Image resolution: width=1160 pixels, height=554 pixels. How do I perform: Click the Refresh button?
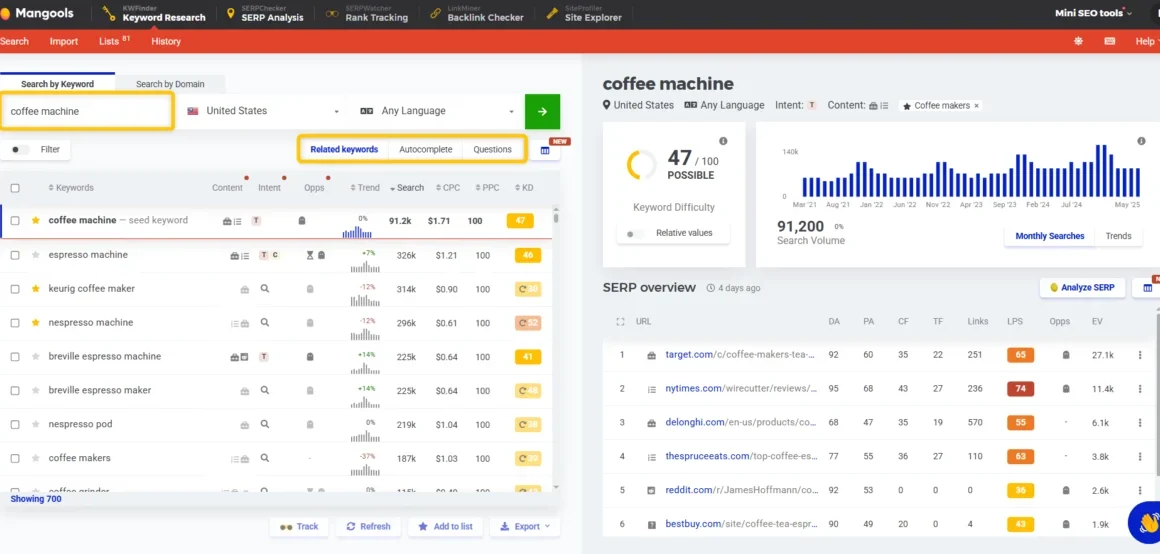368,527
